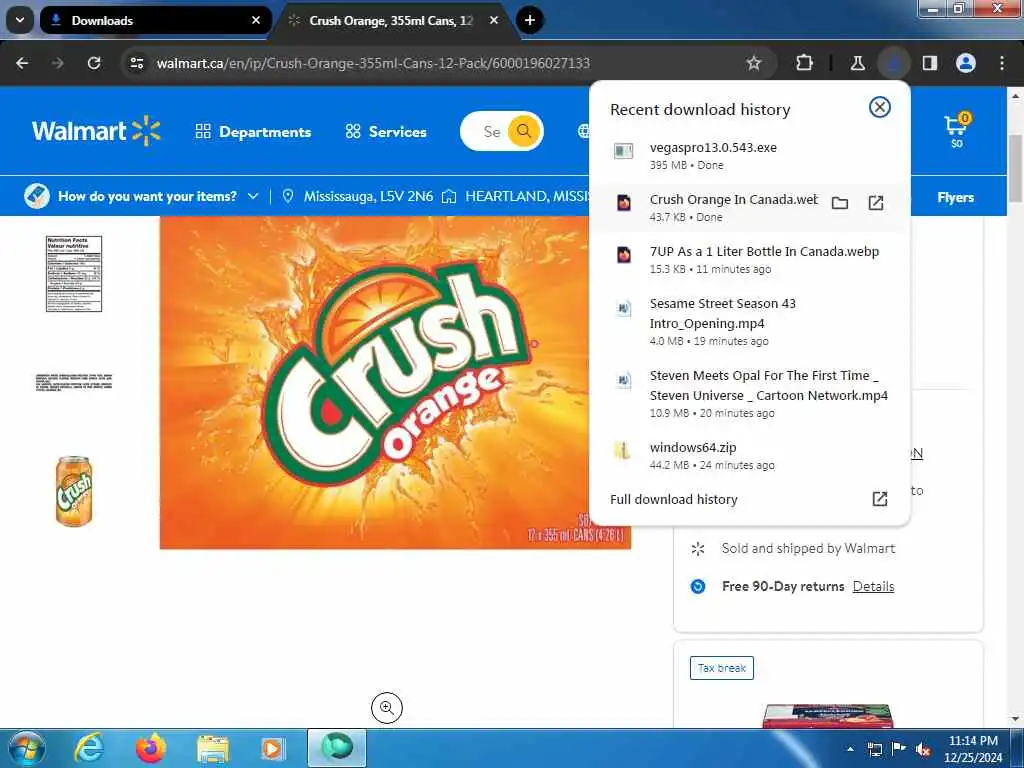View site information icon in address bar
Screen dimensions: 1024x768
pyautogui.click(x=136, y=63)
